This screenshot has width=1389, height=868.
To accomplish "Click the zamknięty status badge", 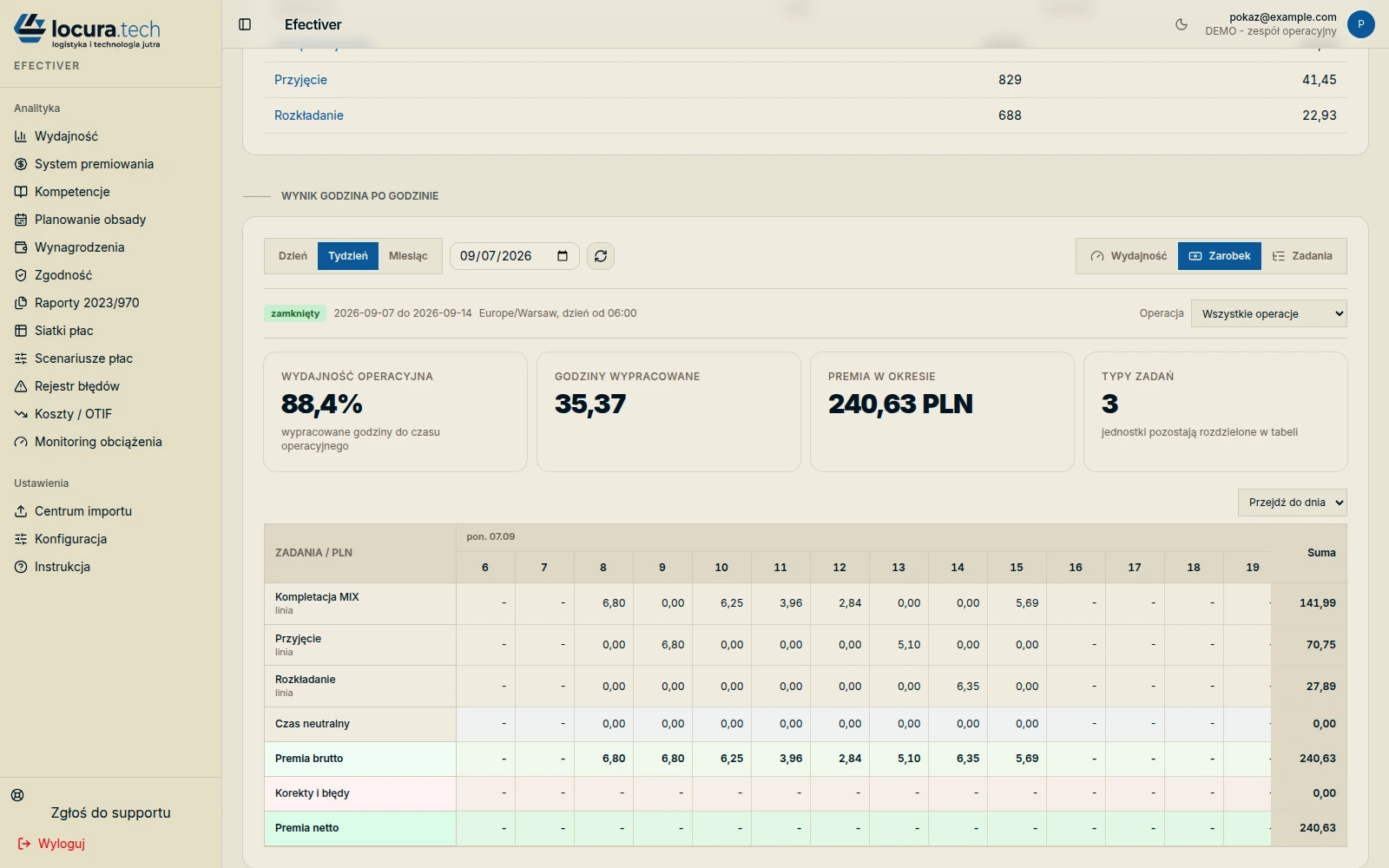I will point(295,313).
